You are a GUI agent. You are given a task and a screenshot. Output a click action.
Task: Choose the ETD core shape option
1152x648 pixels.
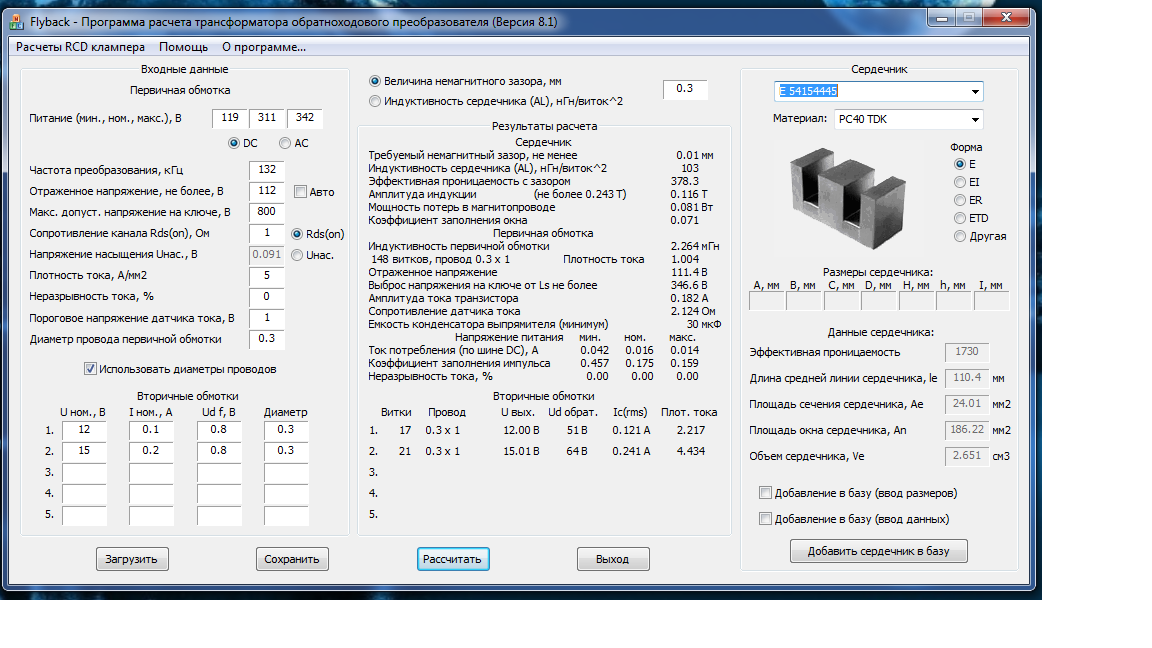click(960, 218)
